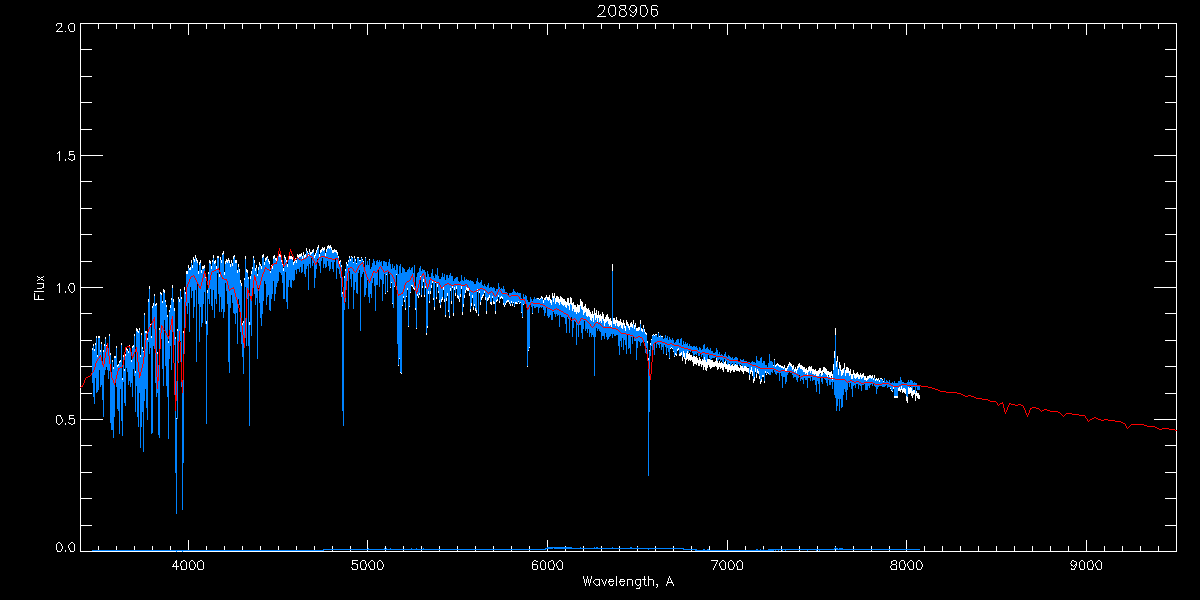Click the 0.5 y-axis tick label
1200x600 pixels.
click(x=66, y=419)
